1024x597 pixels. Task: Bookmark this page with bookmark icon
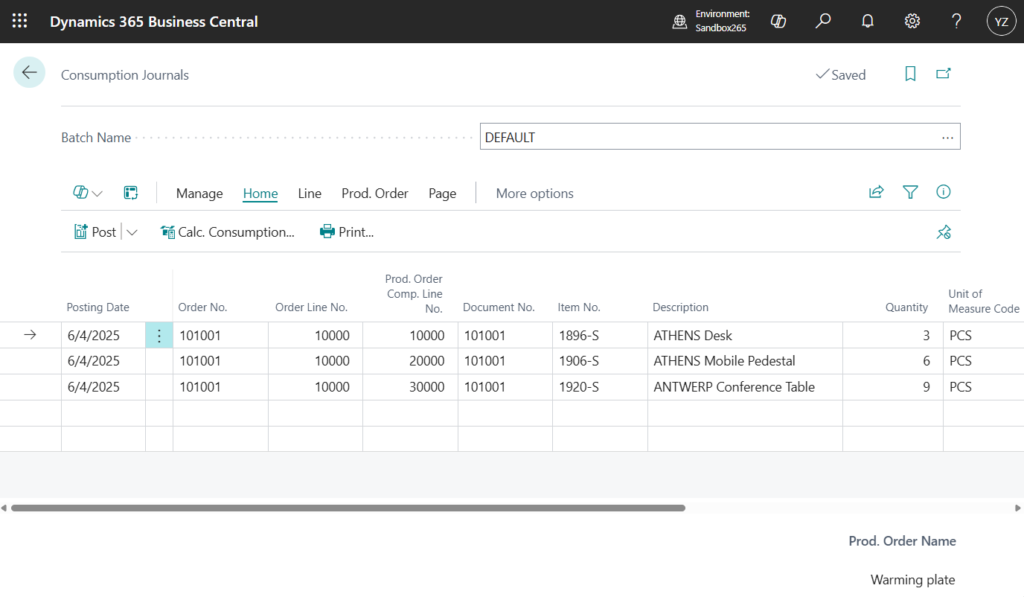pos(910,74)
